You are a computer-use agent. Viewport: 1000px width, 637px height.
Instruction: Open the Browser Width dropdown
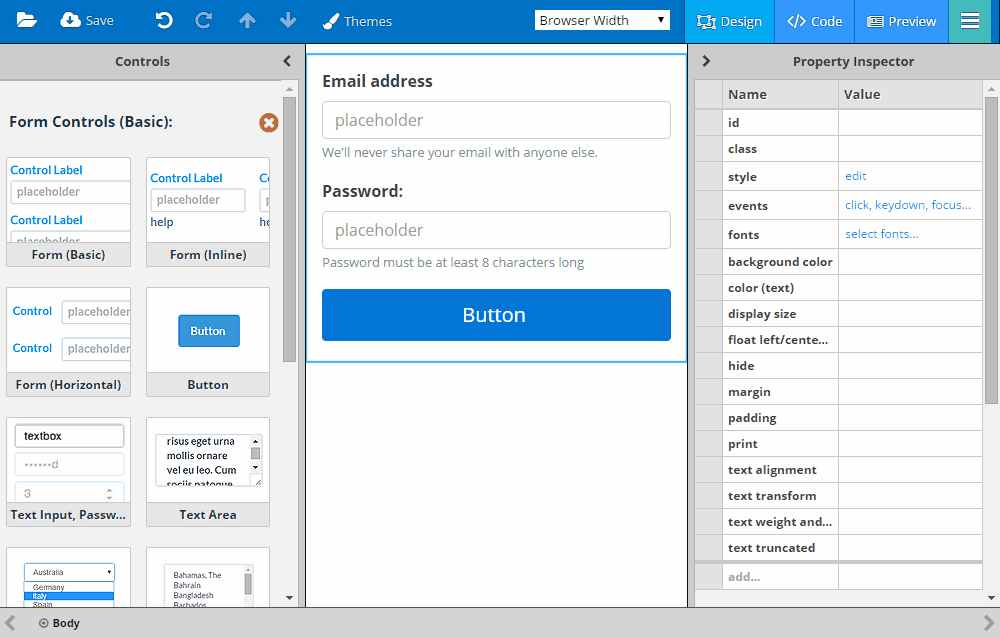602,20
